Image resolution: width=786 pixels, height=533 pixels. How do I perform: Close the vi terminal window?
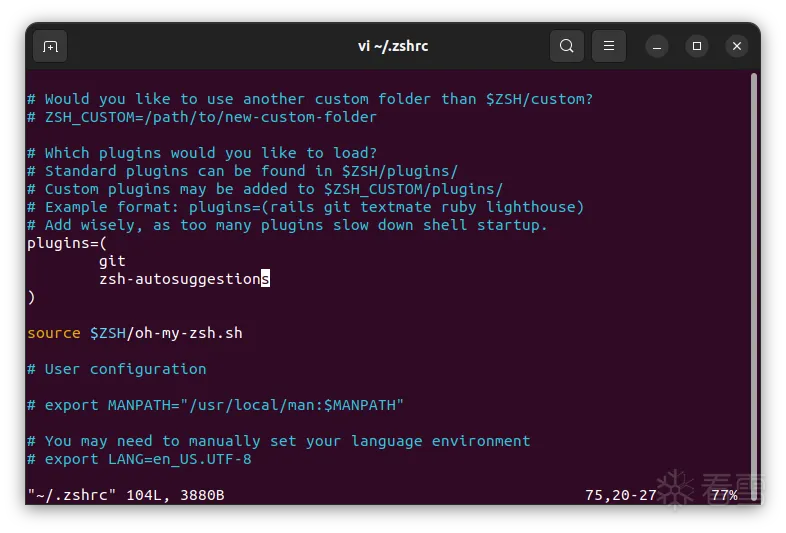pos(737,46)
